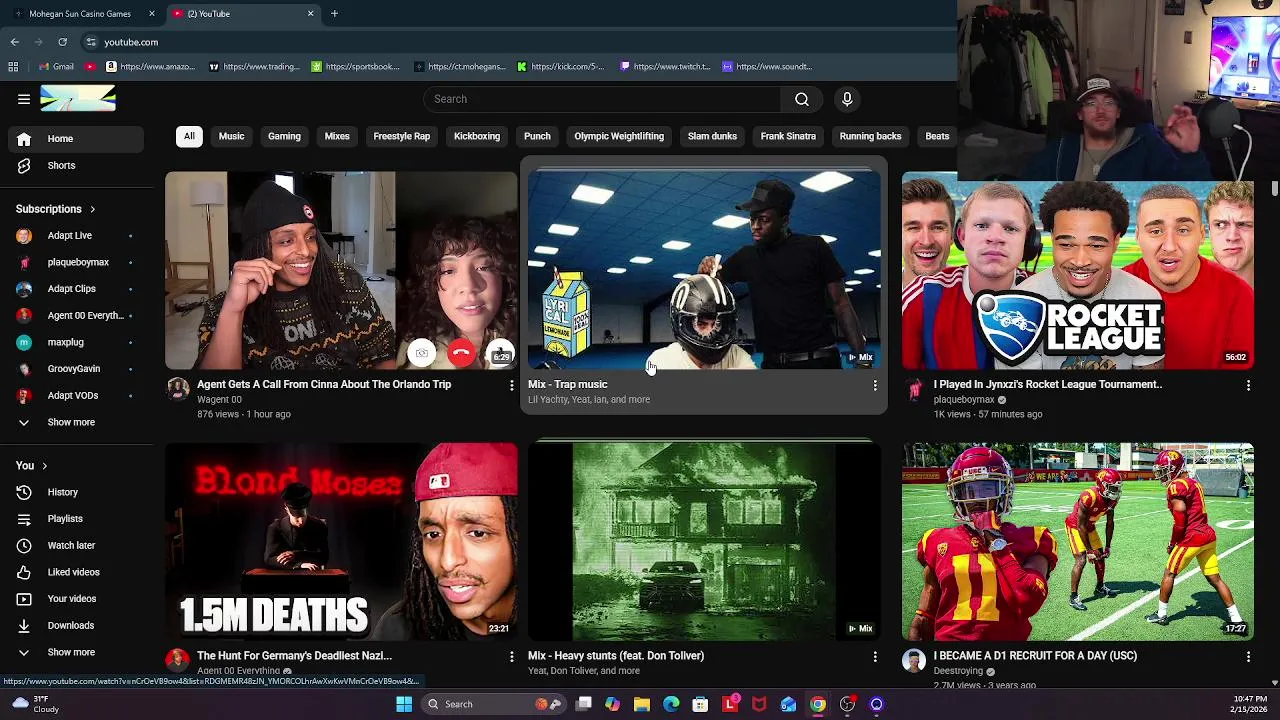This screenshot has width=1280, height=720.
Task: Select the Frank Sinatra chip
Action: click(x=788, y=136)
